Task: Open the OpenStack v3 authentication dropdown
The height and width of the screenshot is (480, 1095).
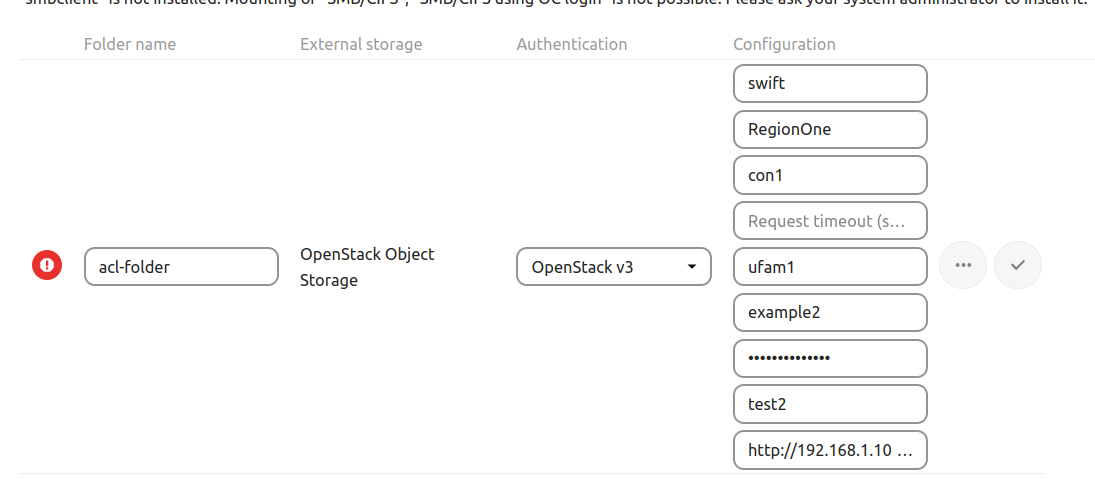Action: (613, 267)
